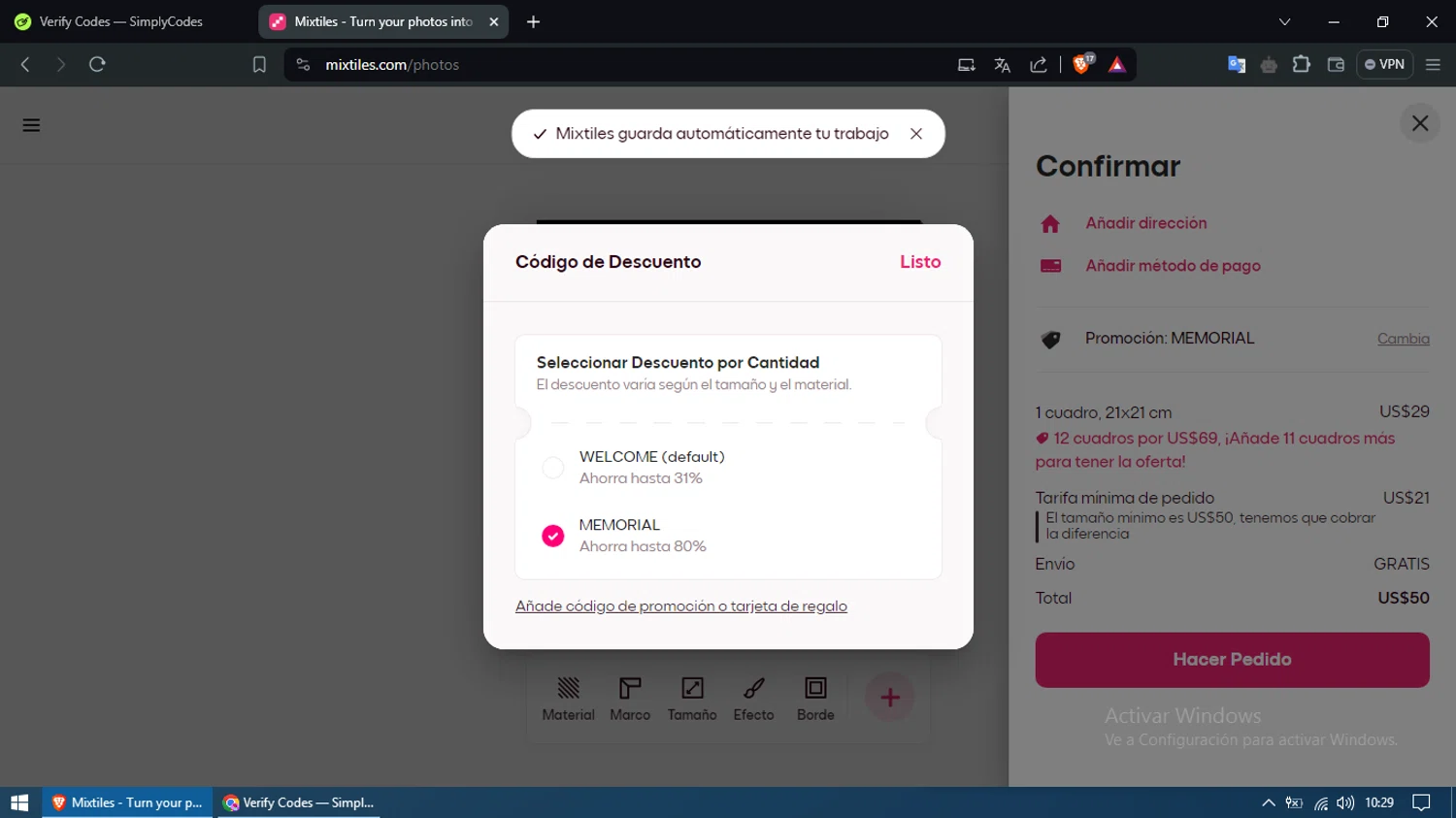Click the home address icon
The image size is (1456, 818).
tap(1050, 224)
